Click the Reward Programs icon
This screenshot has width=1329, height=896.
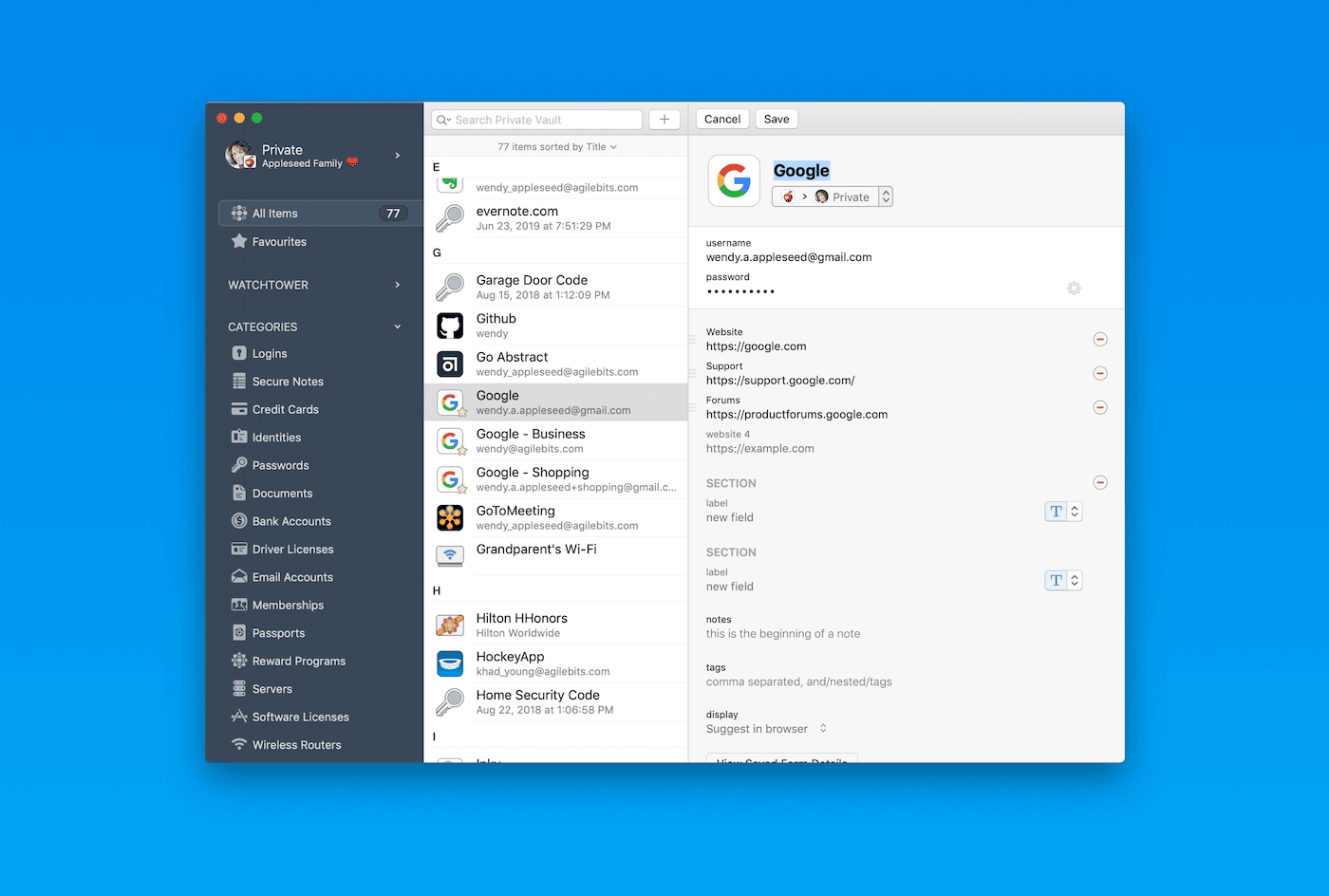tap(239, 661)
